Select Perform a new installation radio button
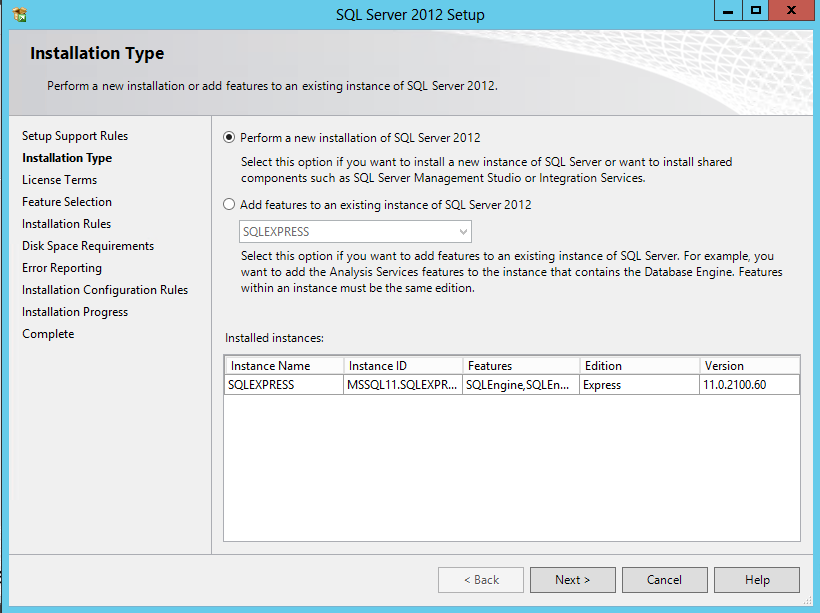 (x=229, y=138)
